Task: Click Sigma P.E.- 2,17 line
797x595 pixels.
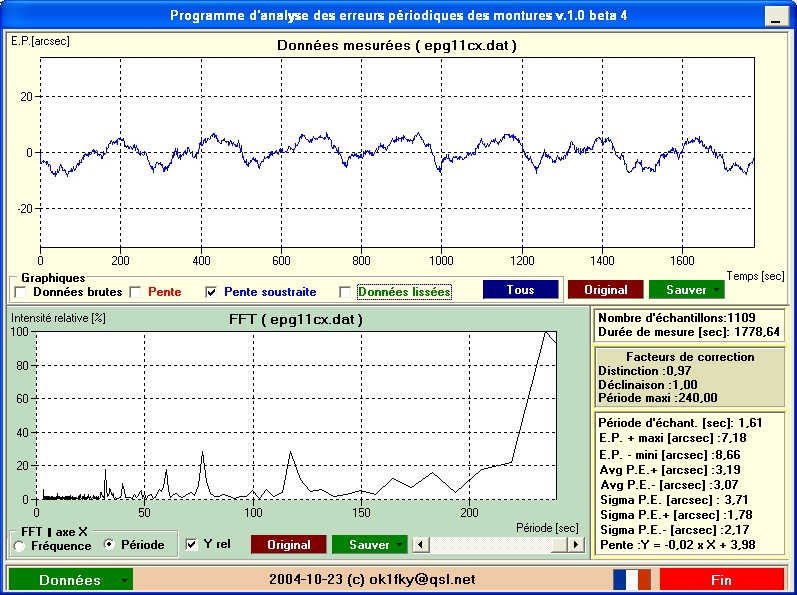Action: 675,530
